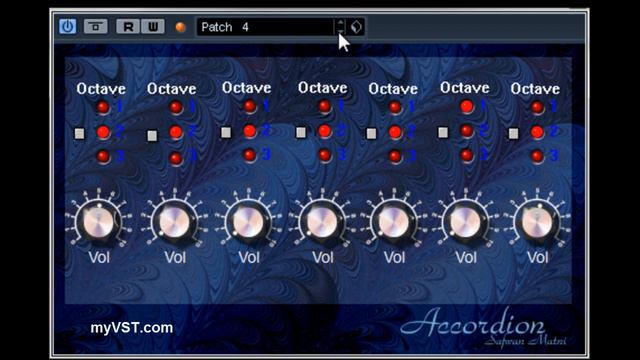Select octave 3 LED in fourth column
The image size is (640, 360).
[324, 155]
